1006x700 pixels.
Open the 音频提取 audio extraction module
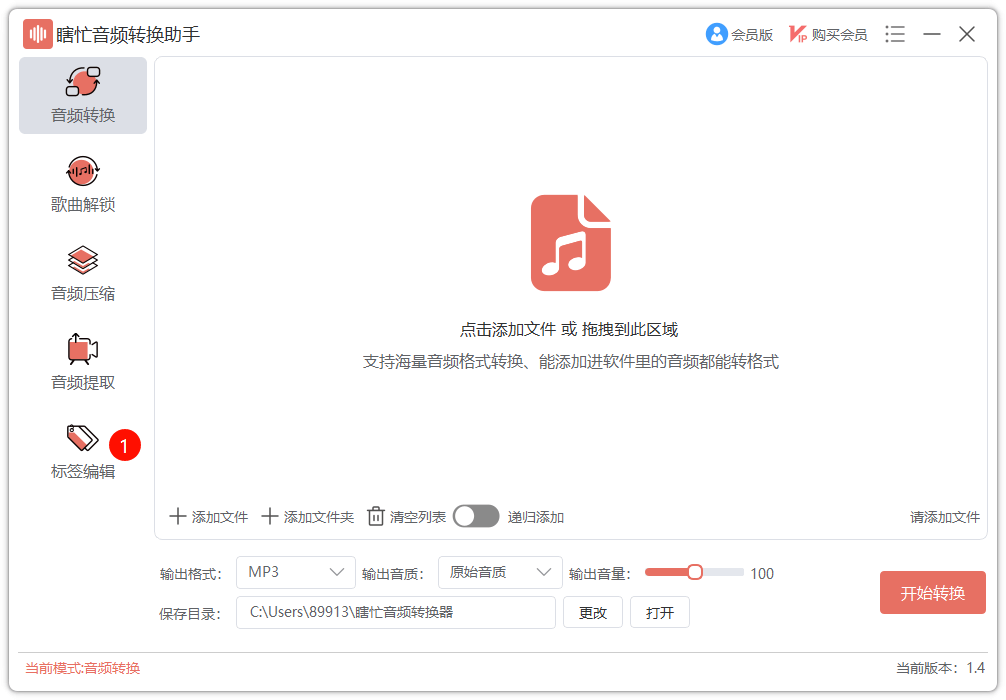pyautogui.click(x=83, y=363)
